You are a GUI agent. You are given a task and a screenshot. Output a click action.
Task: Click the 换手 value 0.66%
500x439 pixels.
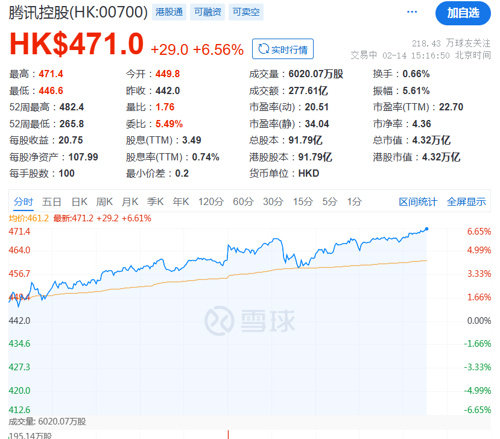coord(416,74)
